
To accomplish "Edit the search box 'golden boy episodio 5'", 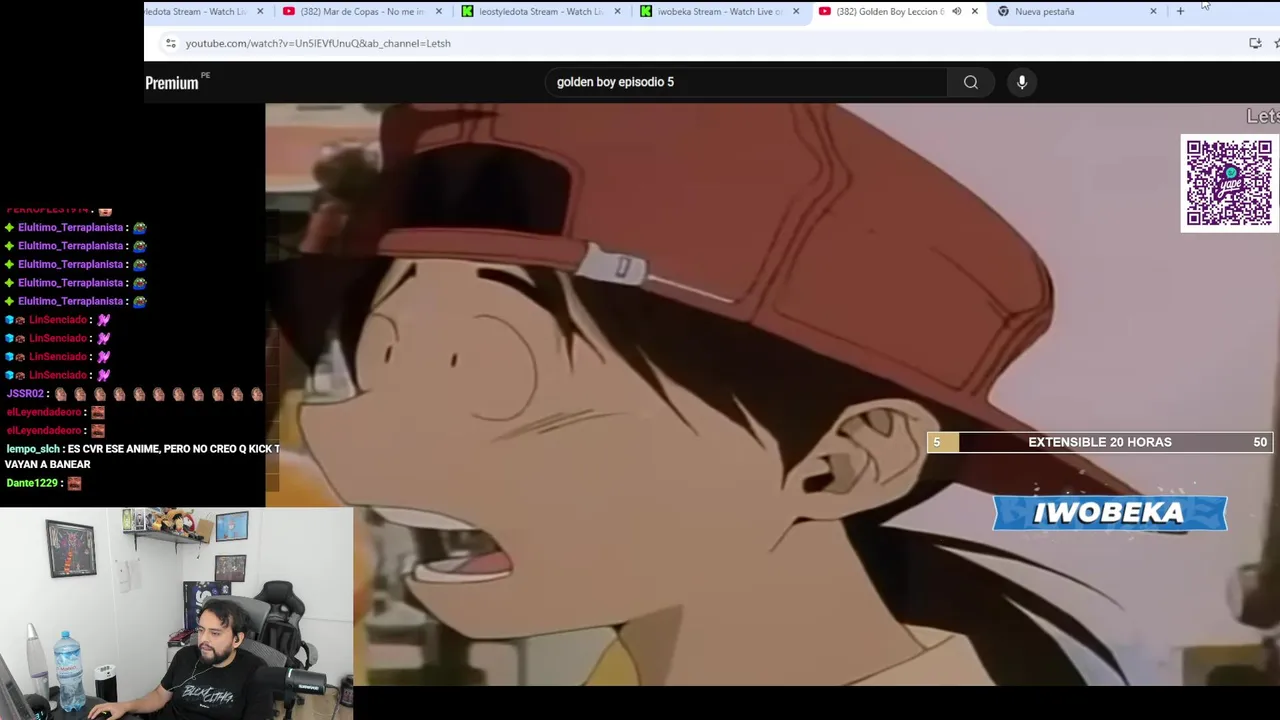I will coord(745,82).
